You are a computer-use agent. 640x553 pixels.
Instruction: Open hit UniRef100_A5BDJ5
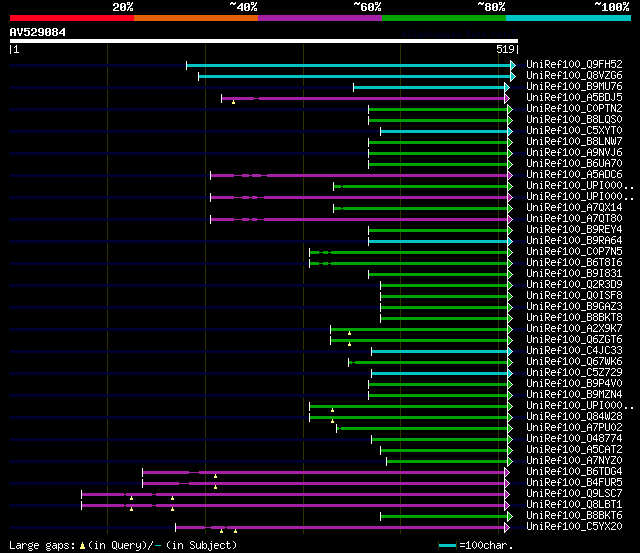(x=574, y=98)
